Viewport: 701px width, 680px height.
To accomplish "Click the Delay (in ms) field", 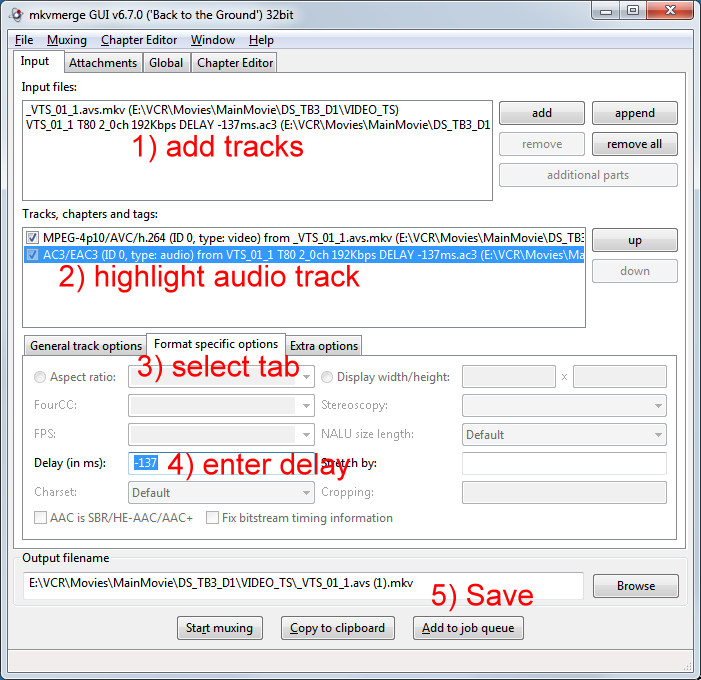I will click(x=221, y=463).
